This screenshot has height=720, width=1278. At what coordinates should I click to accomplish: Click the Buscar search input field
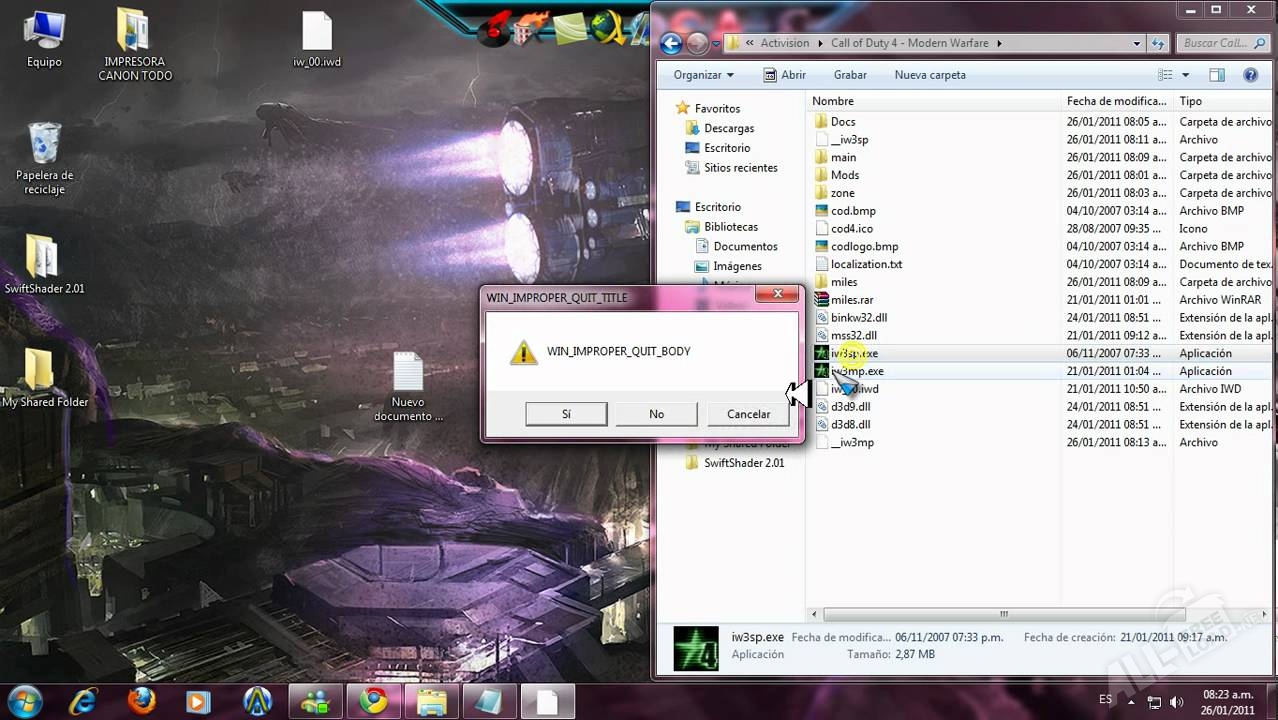click(1215, 44)
